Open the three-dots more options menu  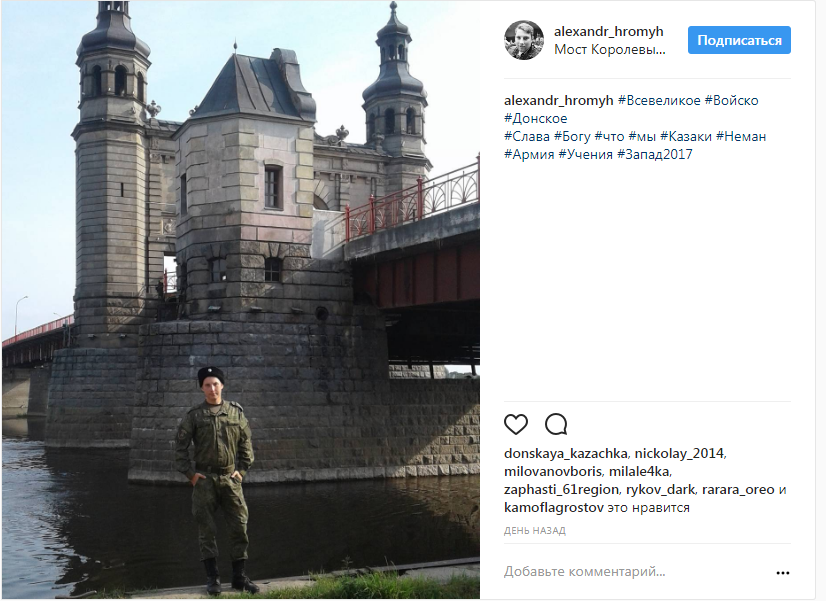pyautogui.click(x=783, y=573)
